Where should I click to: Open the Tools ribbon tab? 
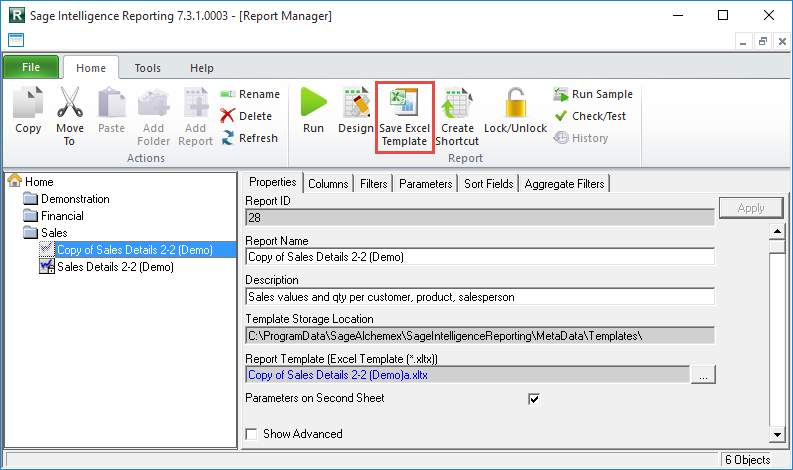147,68
